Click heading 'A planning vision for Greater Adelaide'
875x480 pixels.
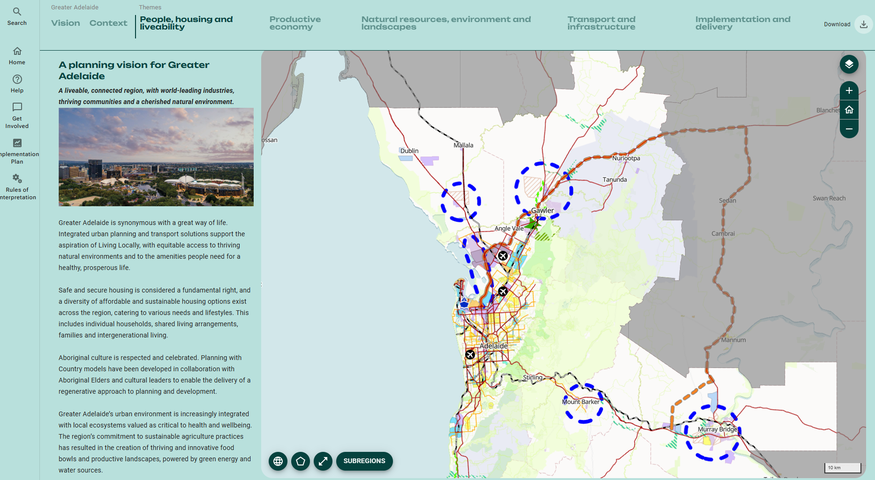(x=134, y=70)
